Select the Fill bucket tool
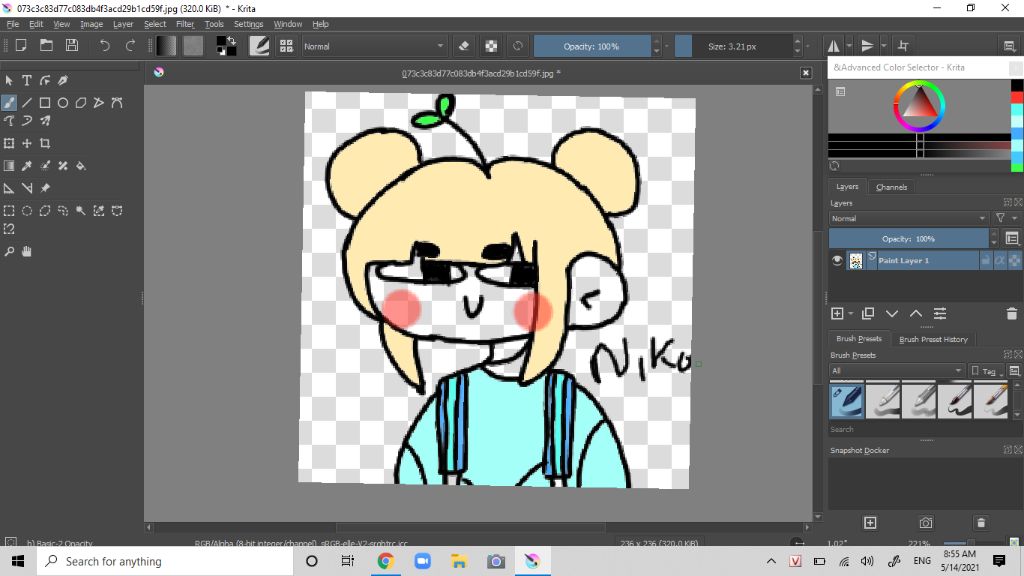Screen dimensions: 1024x576 pos(81,166)
